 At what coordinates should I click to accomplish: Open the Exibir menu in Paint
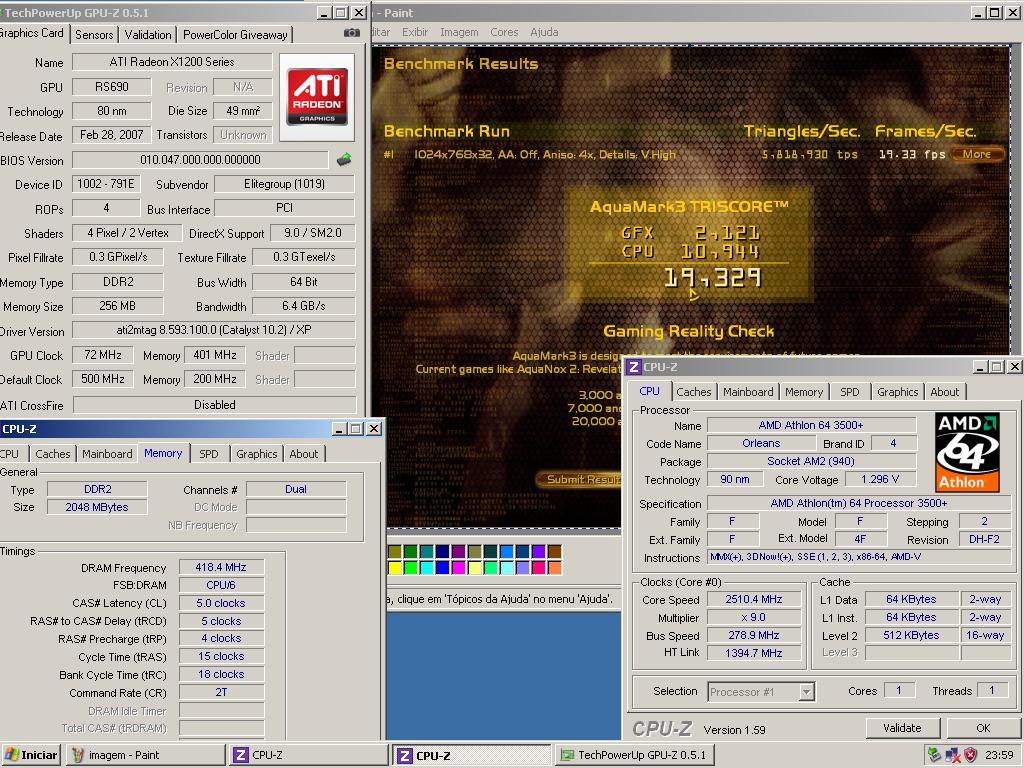pos(415,32)
